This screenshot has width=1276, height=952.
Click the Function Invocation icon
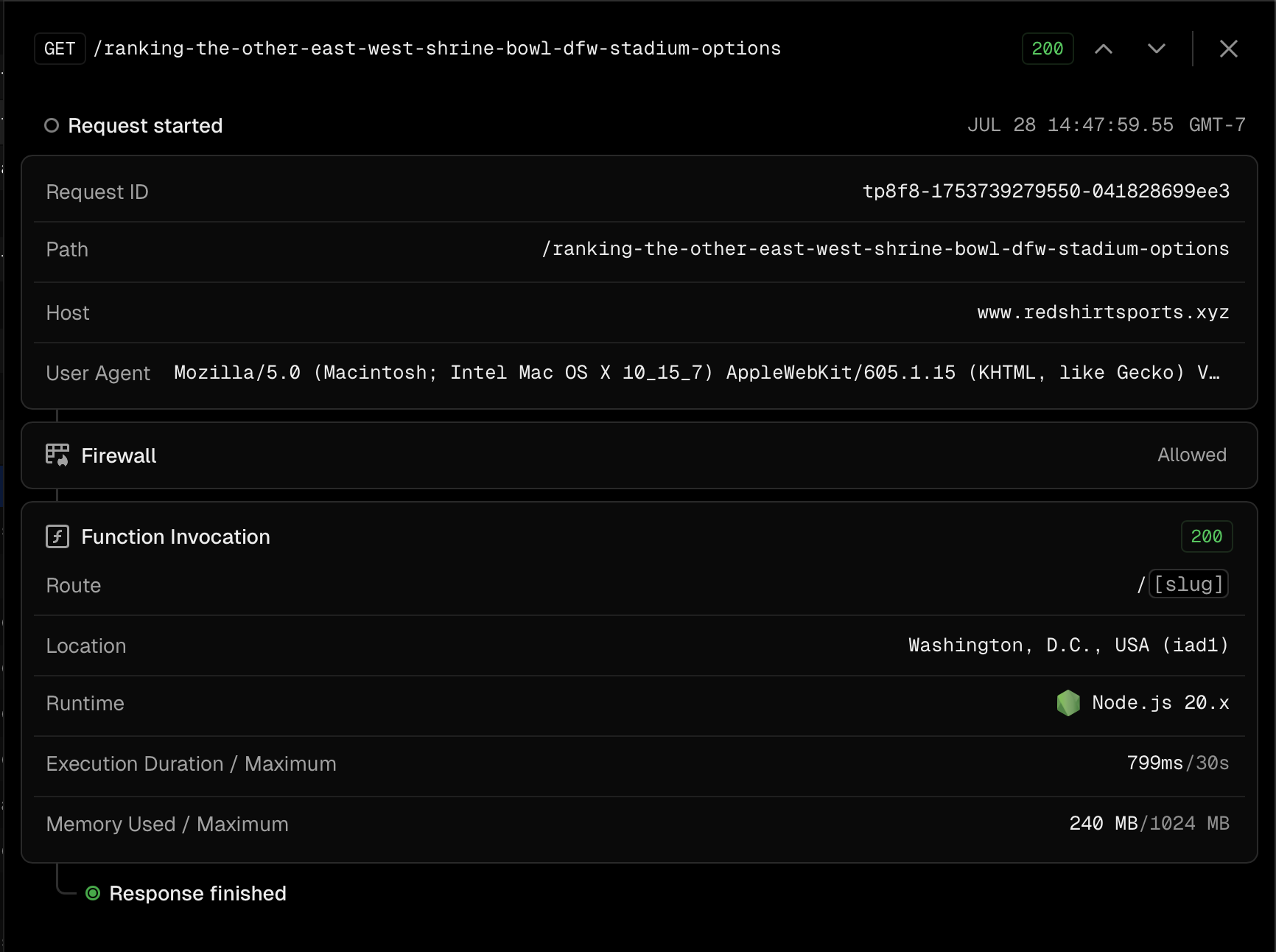click(x=57, y=536)
